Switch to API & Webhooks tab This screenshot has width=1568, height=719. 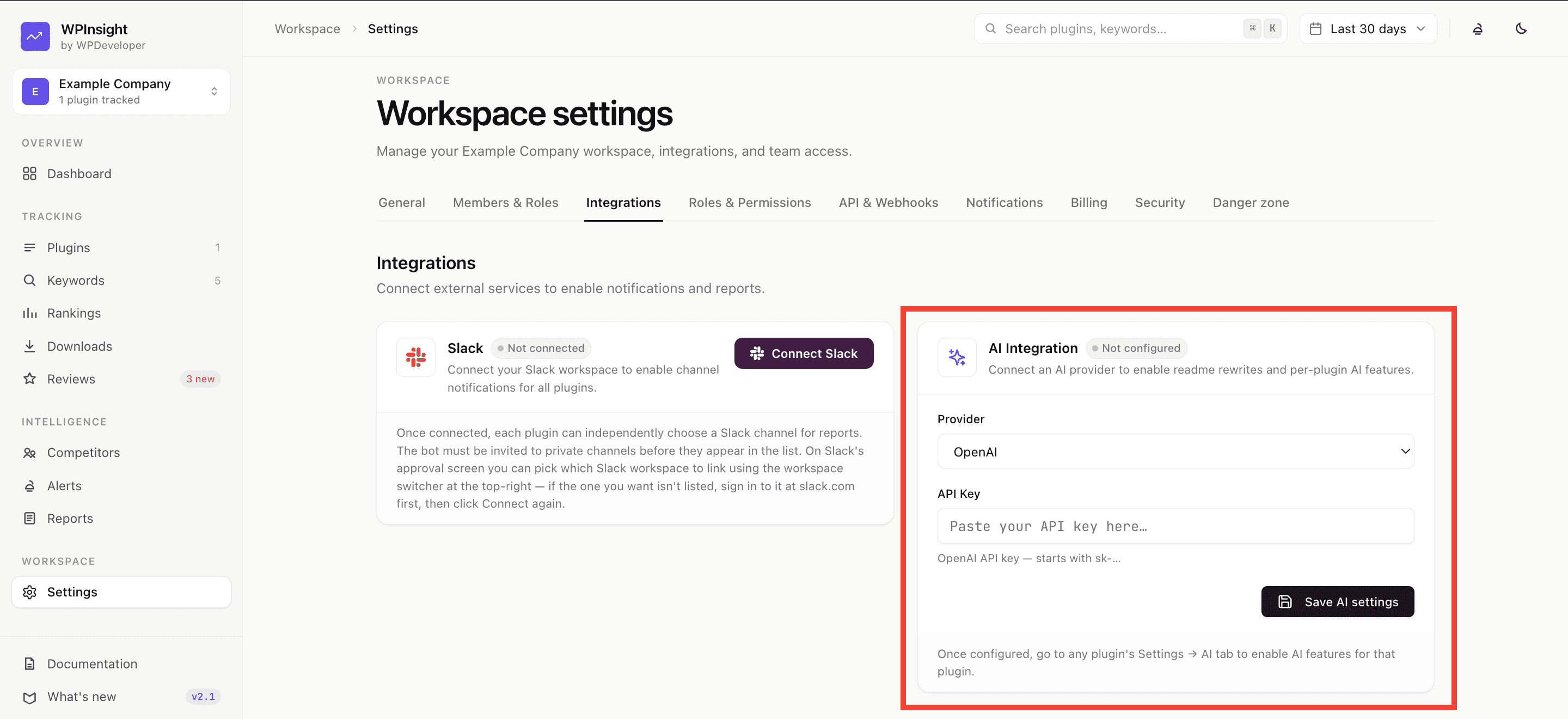[888, 202]
